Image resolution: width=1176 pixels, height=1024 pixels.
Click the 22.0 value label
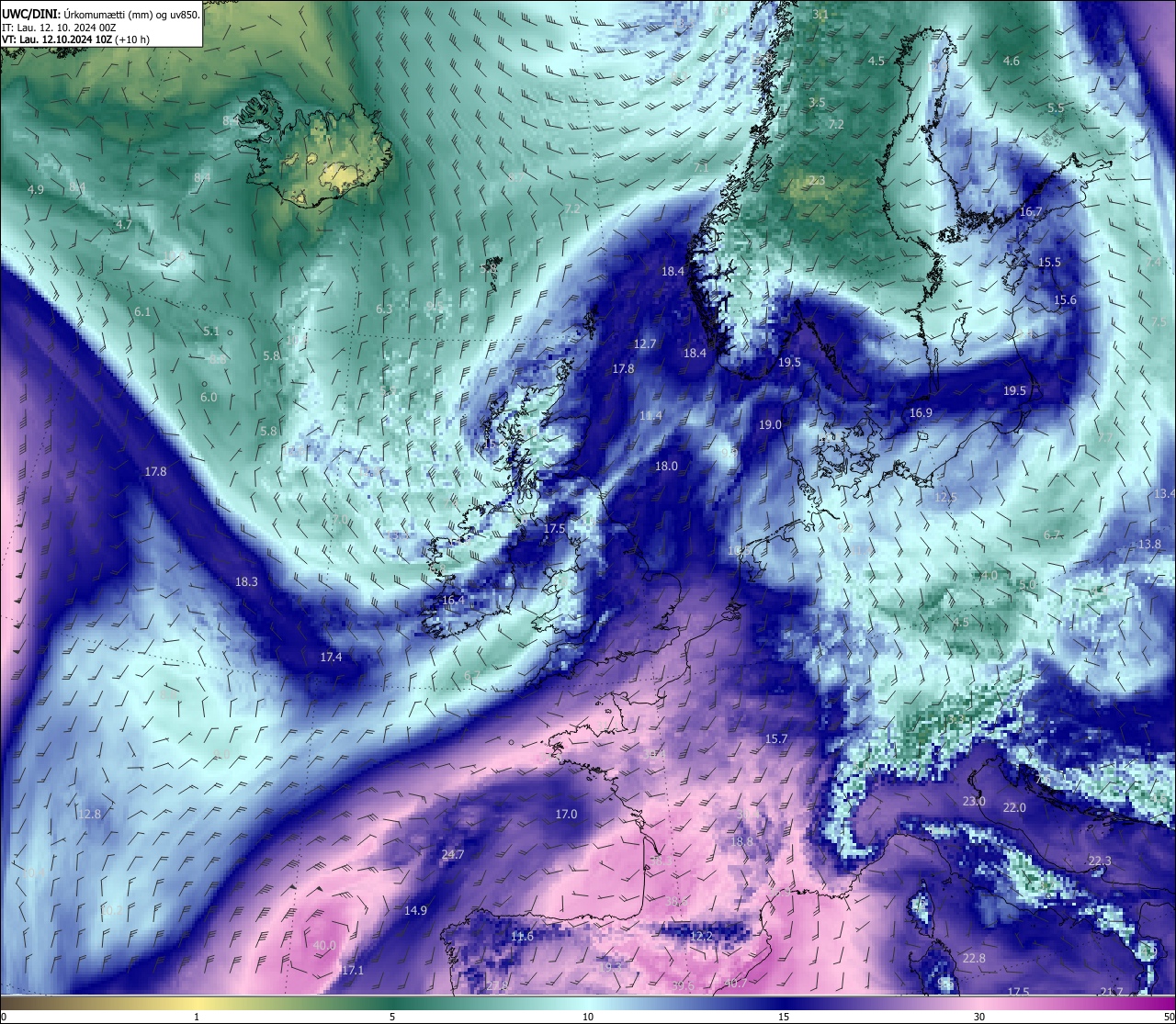pyautogui.click(x=1014, y=807)
